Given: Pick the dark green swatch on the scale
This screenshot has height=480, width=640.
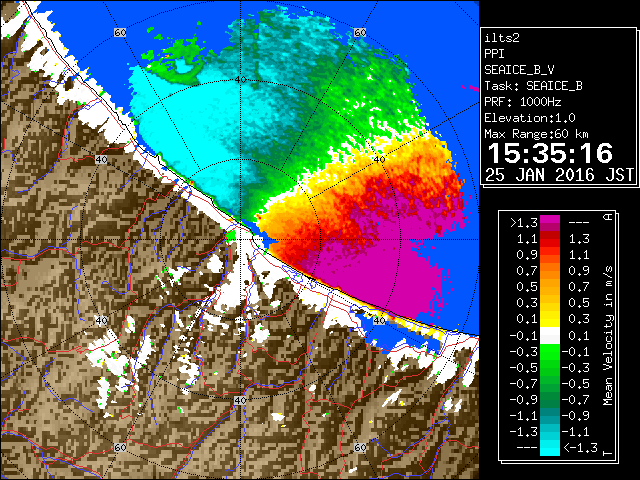Looking at the screenshot, I should pyautogui.click(x=550, y=400).
